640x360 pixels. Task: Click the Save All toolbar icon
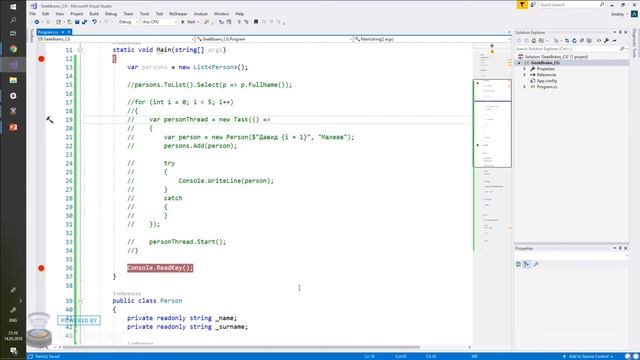point(84,22)
